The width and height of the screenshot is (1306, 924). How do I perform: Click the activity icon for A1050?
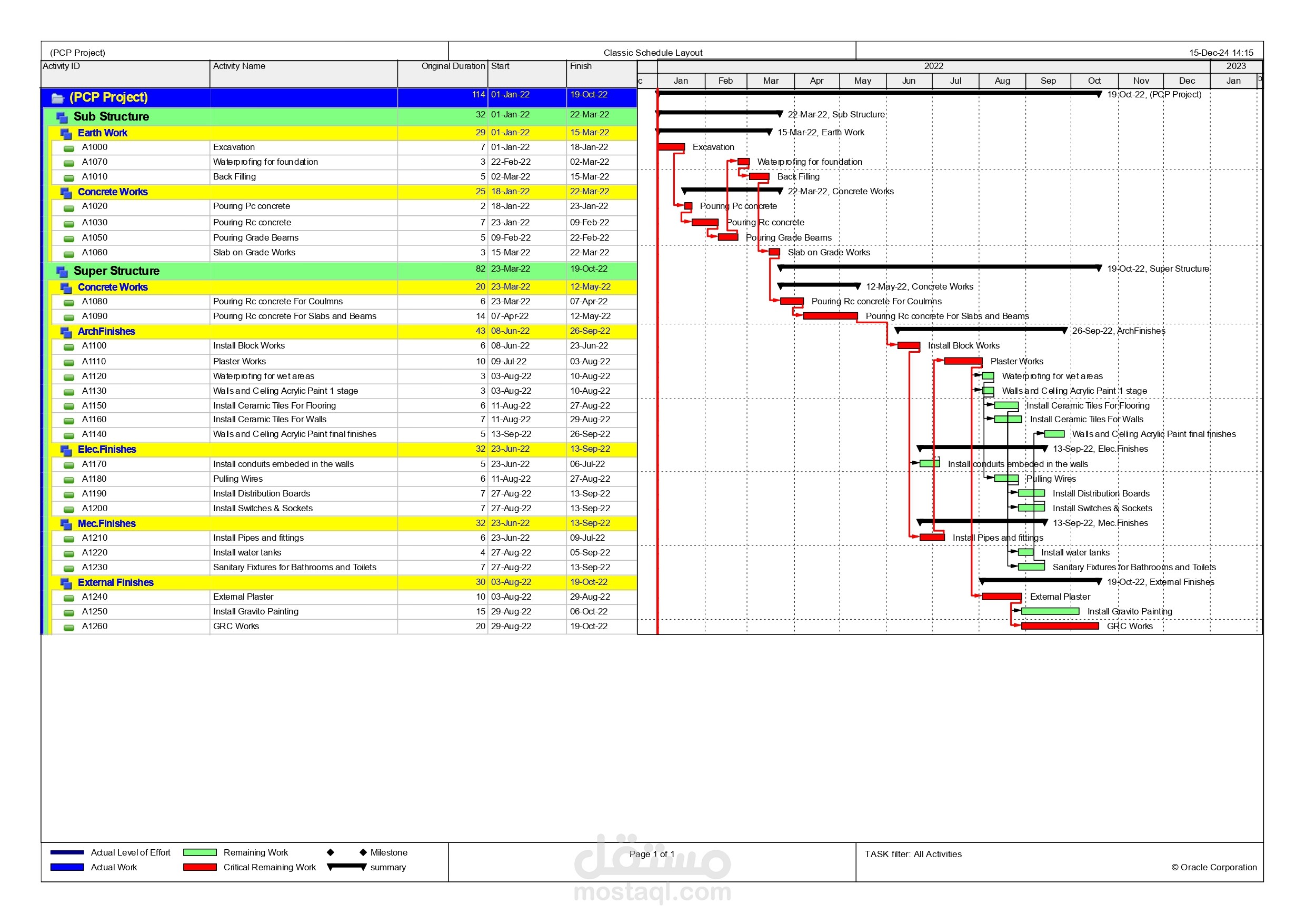[69, 239]
